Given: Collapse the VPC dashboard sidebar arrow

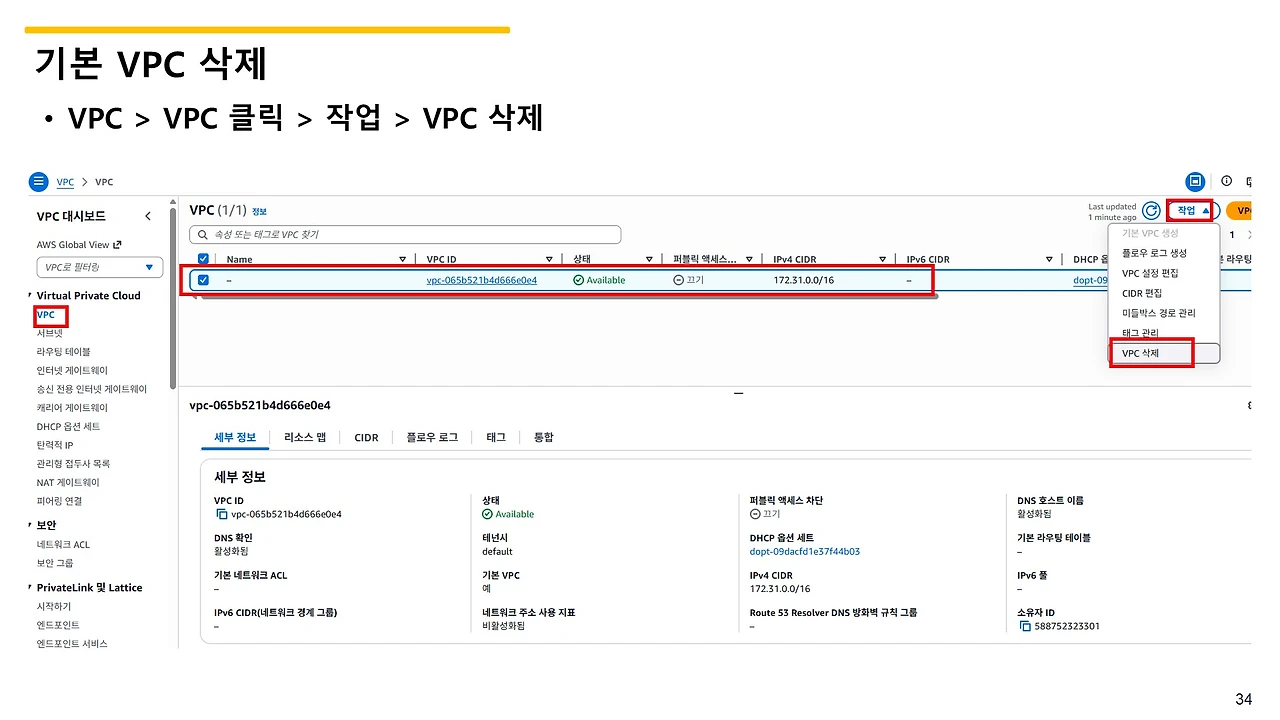Looking at the screenshot, I should pos(148,216).
